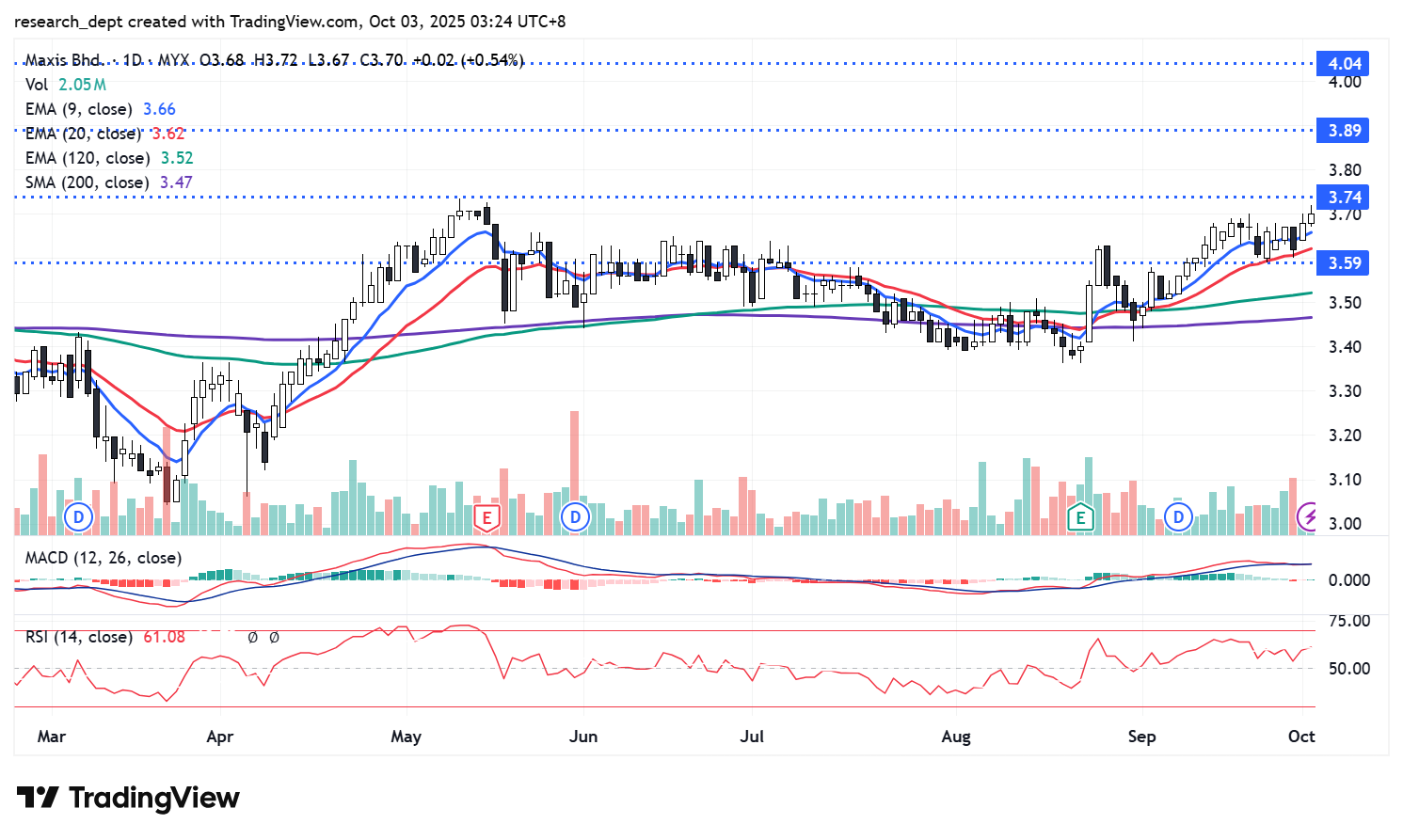This screenshot has width=1403, height=840.
Task: Click the Sep label on the time axis
Action: [x=1141, y=737]
